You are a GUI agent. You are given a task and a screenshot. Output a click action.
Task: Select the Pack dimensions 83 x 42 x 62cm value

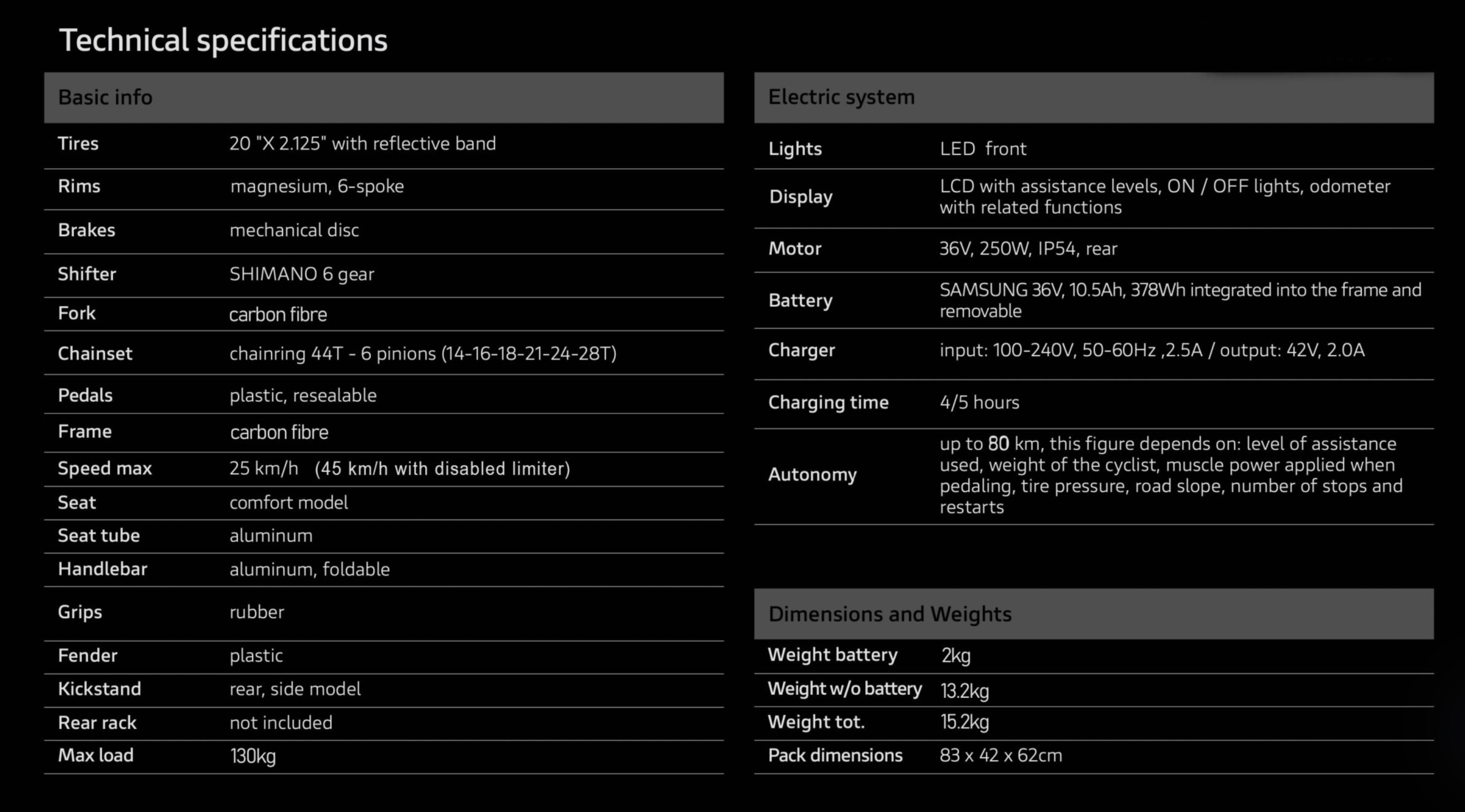coord(1001,755)
